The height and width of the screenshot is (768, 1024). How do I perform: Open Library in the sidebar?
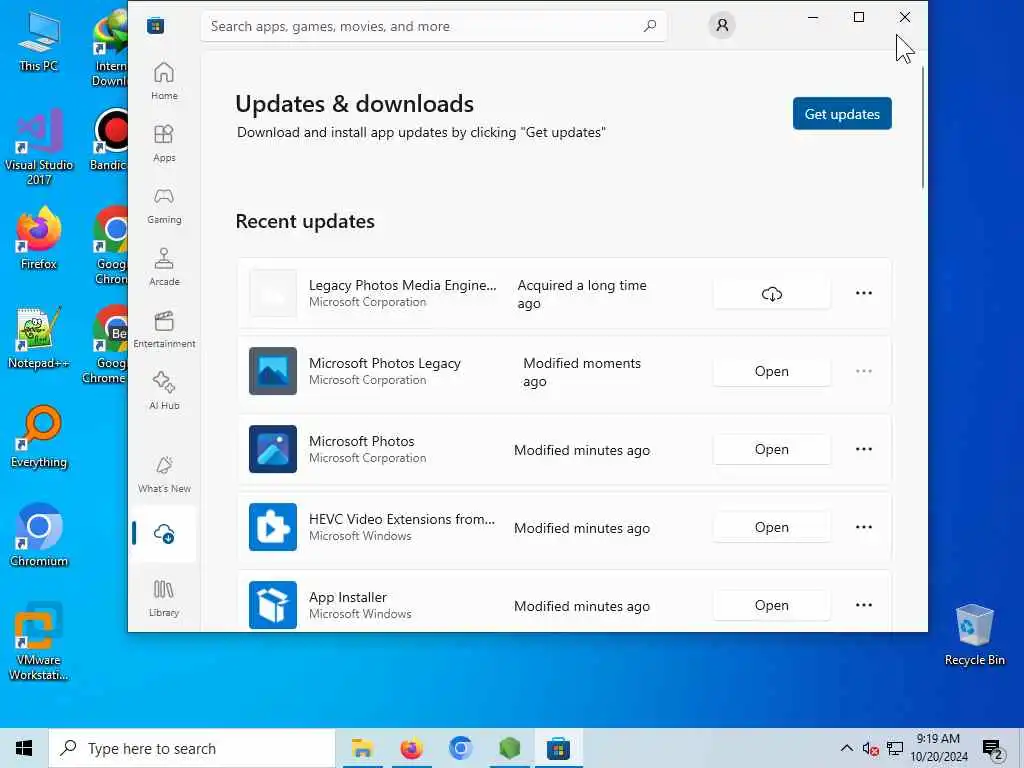(x=164, y=598)
